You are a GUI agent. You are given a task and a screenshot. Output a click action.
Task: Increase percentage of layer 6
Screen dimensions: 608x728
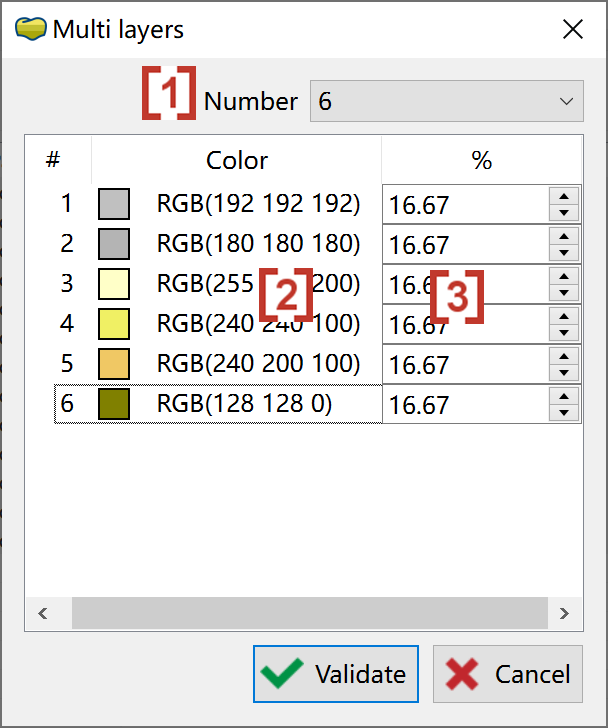tap(564, 396)
